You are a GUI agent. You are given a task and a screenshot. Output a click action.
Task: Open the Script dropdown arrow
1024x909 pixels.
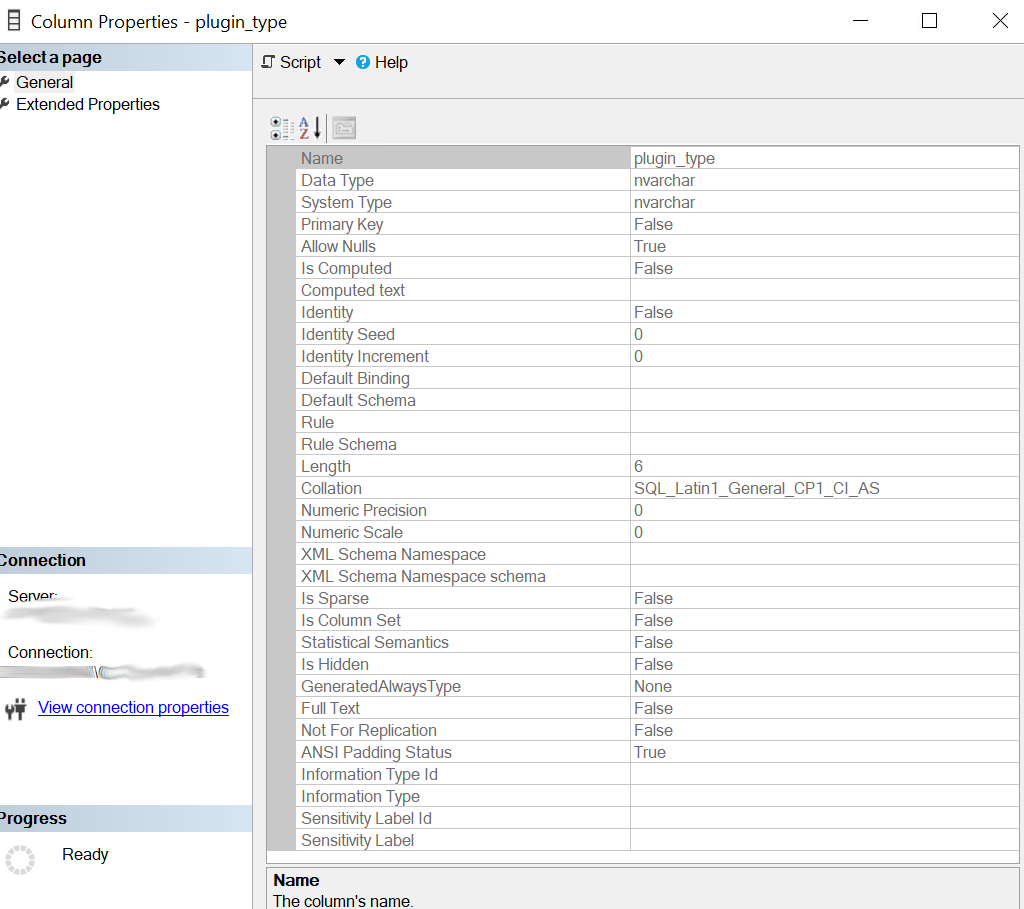point(339,62)
